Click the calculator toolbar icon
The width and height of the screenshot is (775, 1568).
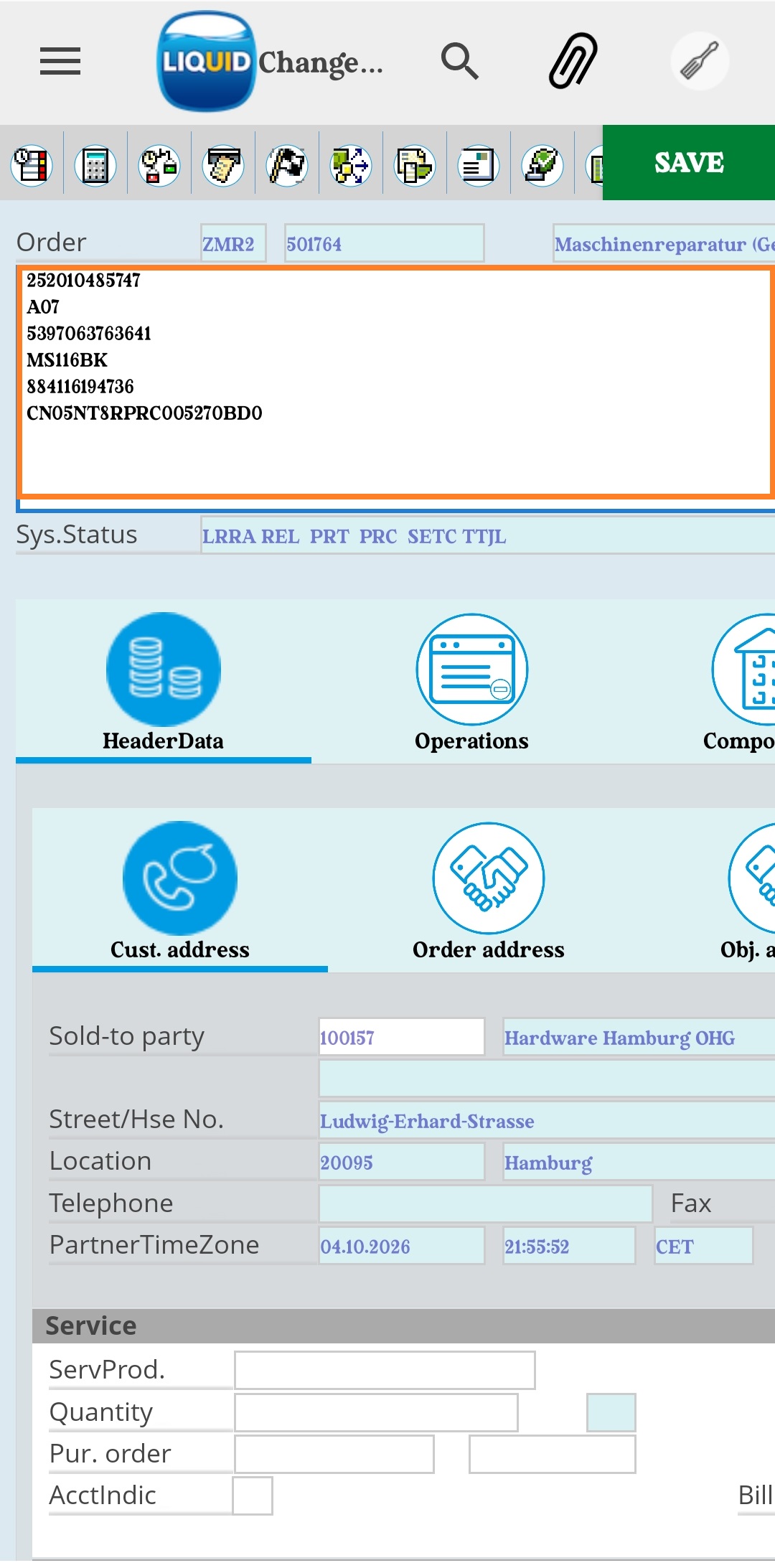[95, 166]
